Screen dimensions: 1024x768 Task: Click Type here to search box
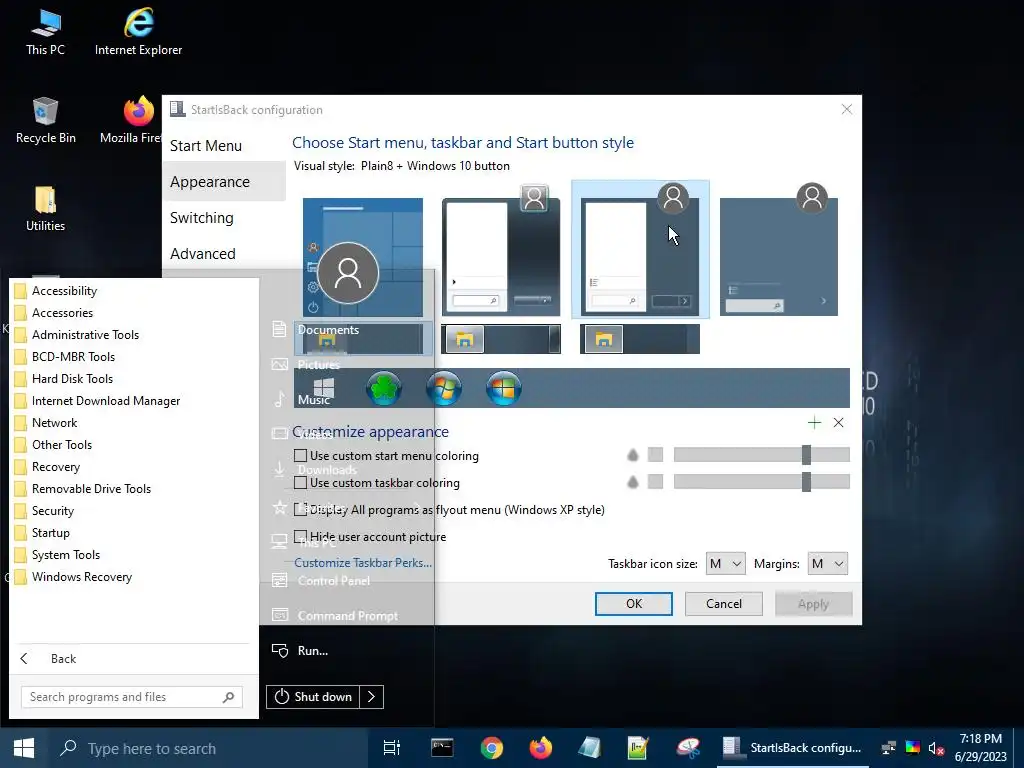pyautogui.click(x=209, y=748)
